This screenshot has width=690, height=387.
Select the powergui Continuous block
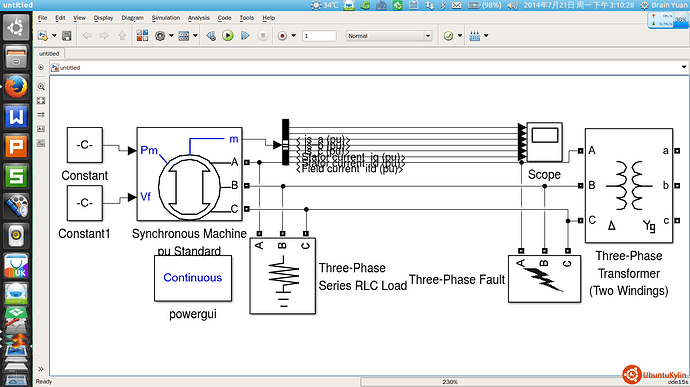click(193, 278)
